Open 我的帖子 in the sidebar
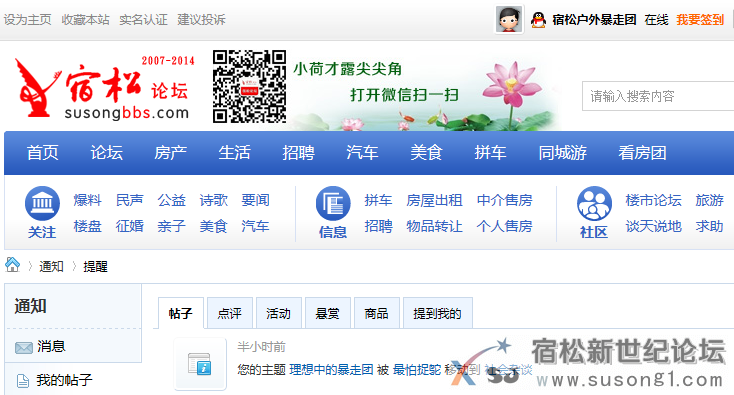The width and height of the screenshot is (734, 395). point(65,380)
